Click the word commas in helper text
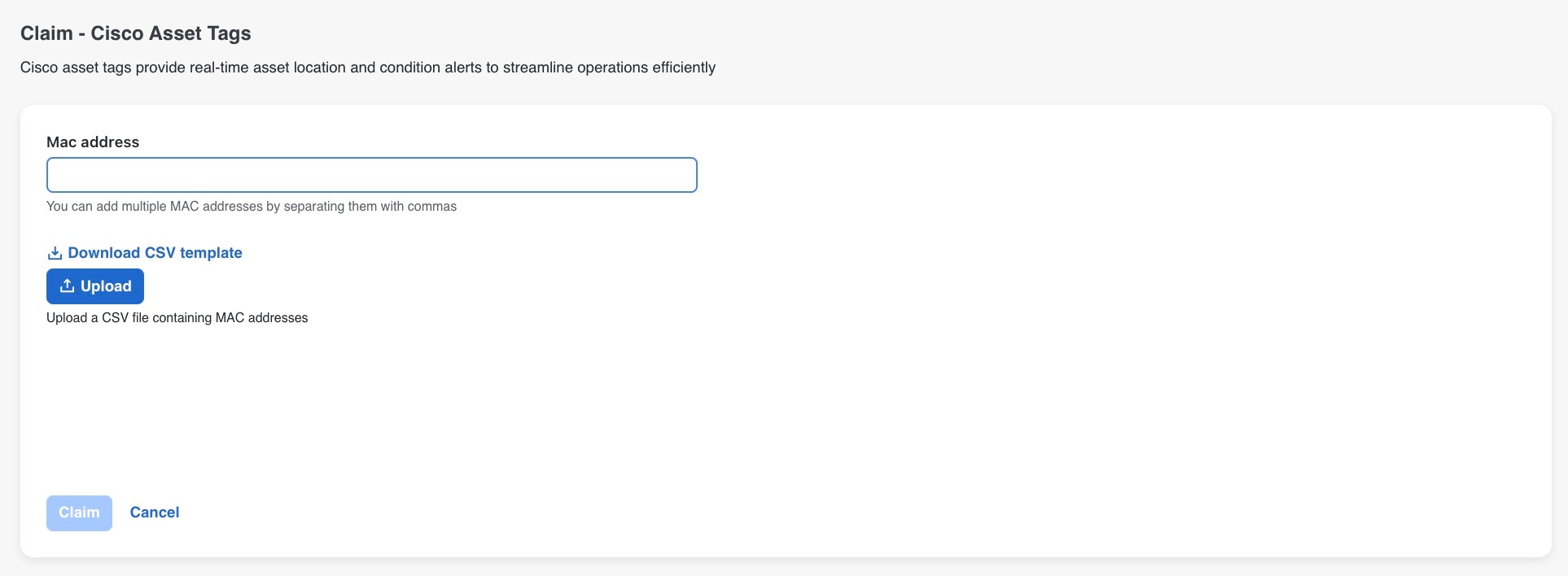The image size is (1568, 576). [432, 207]
